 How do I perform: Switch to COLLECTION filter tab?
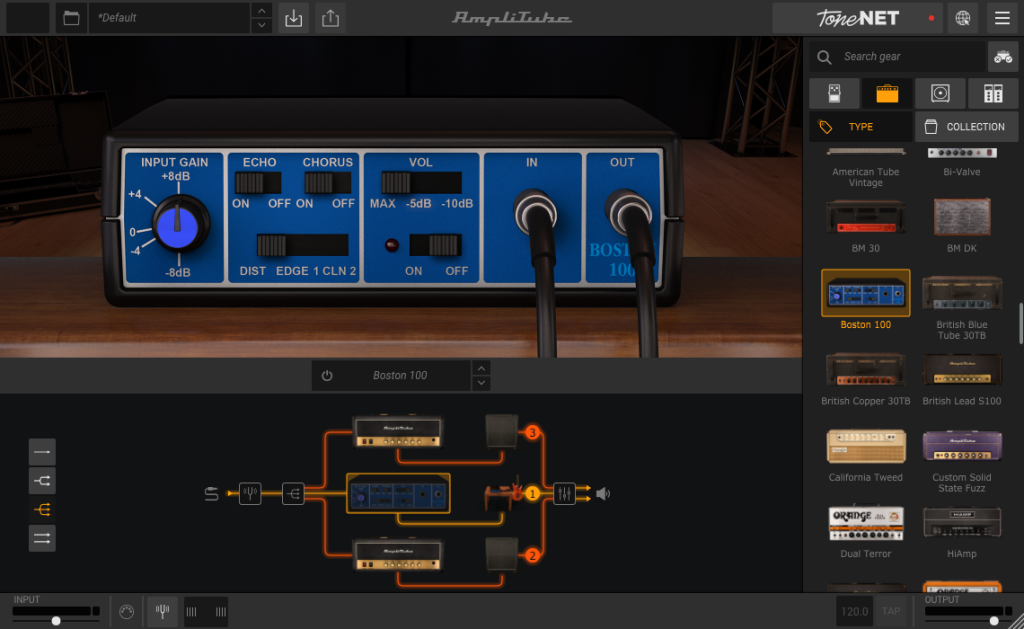(967, 127)
